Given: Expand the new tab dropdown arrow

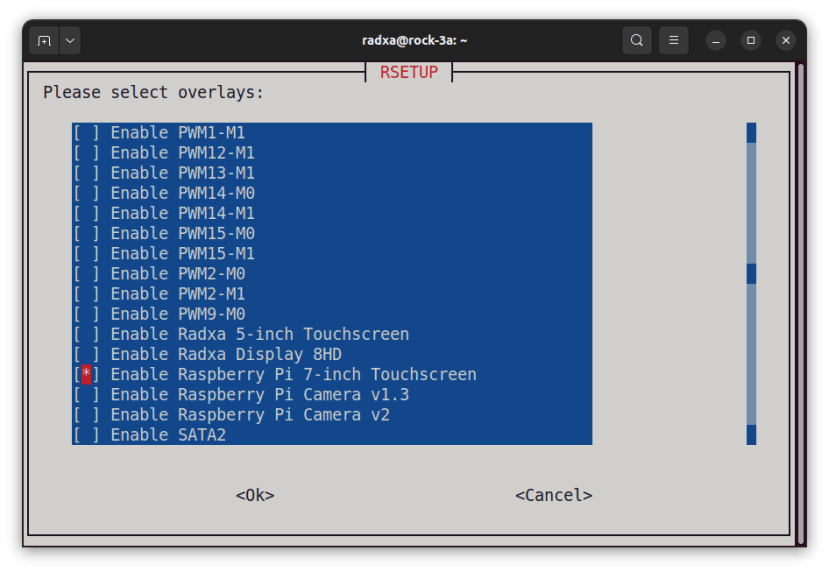Looking at the screenshot, I should click(x=70, y=41).
